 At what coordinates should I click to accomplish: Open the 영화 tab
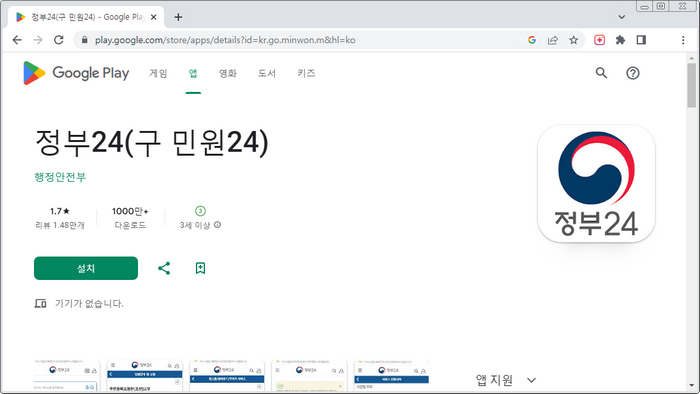click(x=228, y=73)
